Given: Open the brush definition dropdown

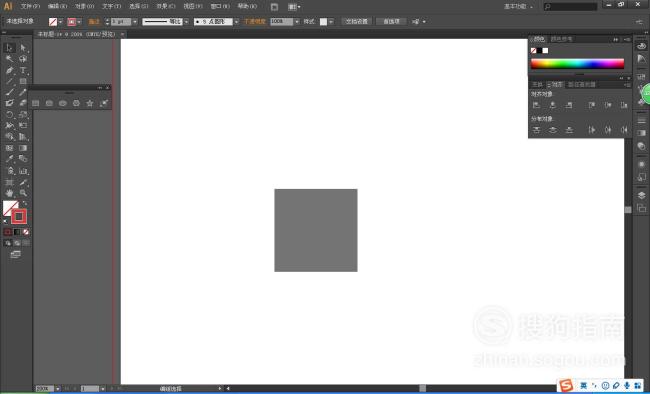Looking at the screenshot, I should pyautogui.click(x=236, y=22).
